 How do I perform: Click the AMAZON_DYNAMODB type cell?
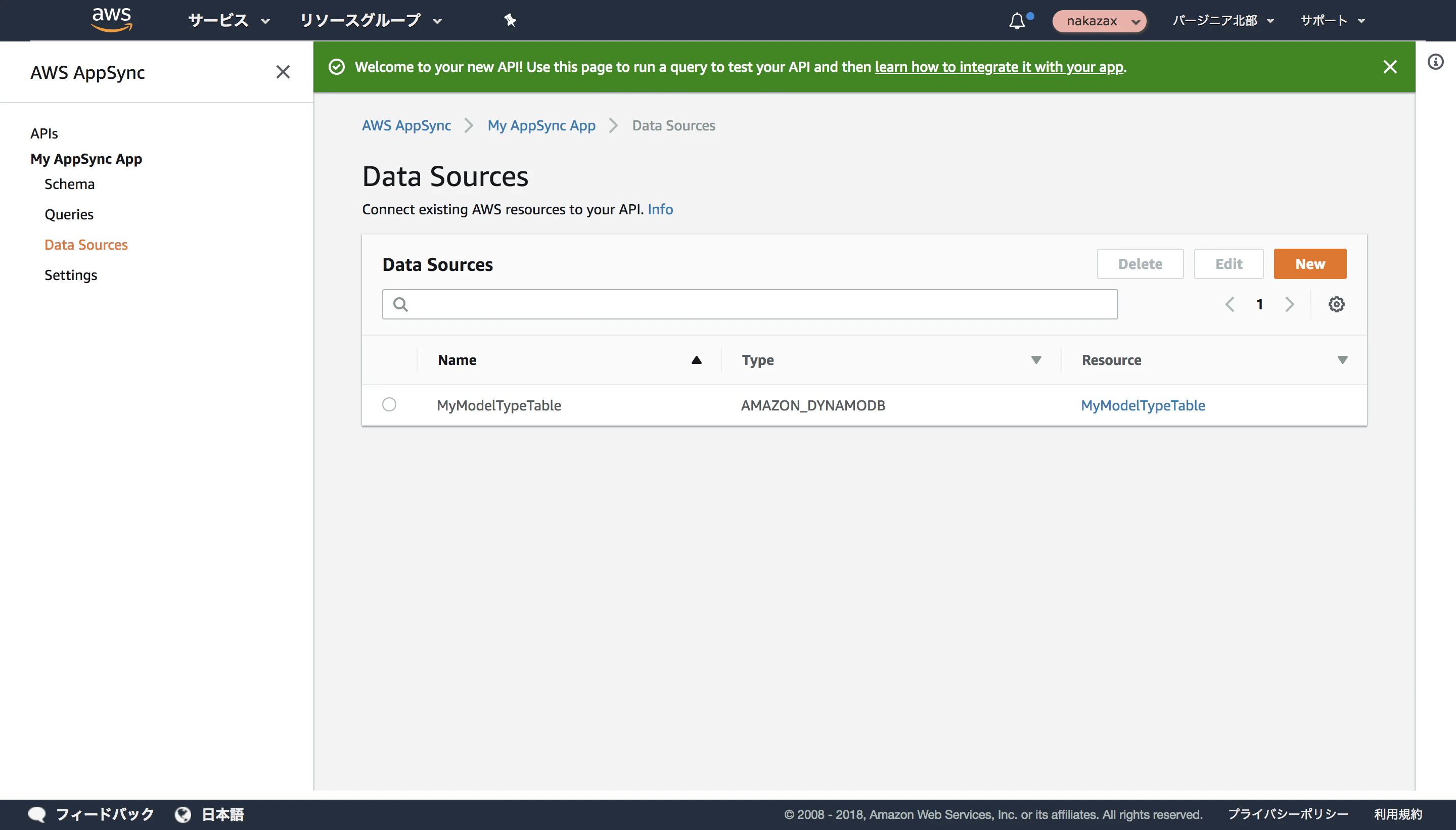coord(813,405)
